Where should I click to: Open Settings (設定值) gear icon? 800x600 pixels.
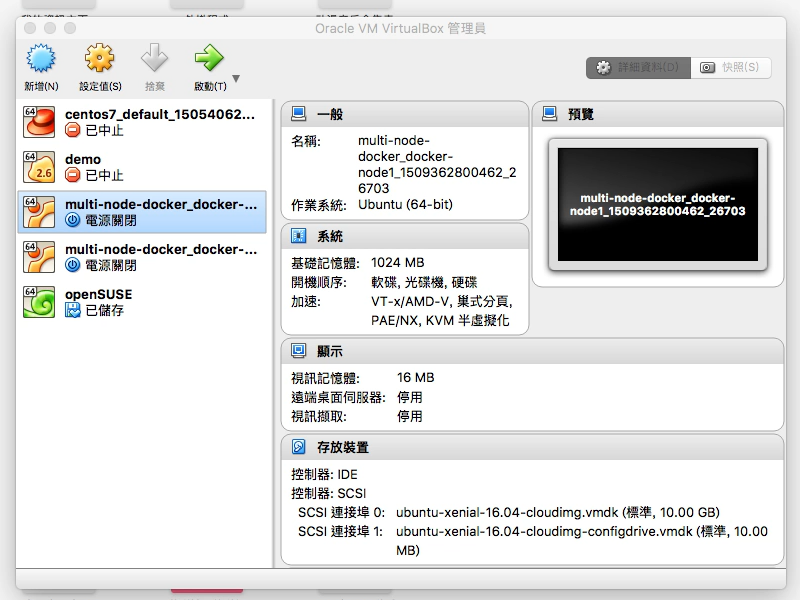coord(99,58)
